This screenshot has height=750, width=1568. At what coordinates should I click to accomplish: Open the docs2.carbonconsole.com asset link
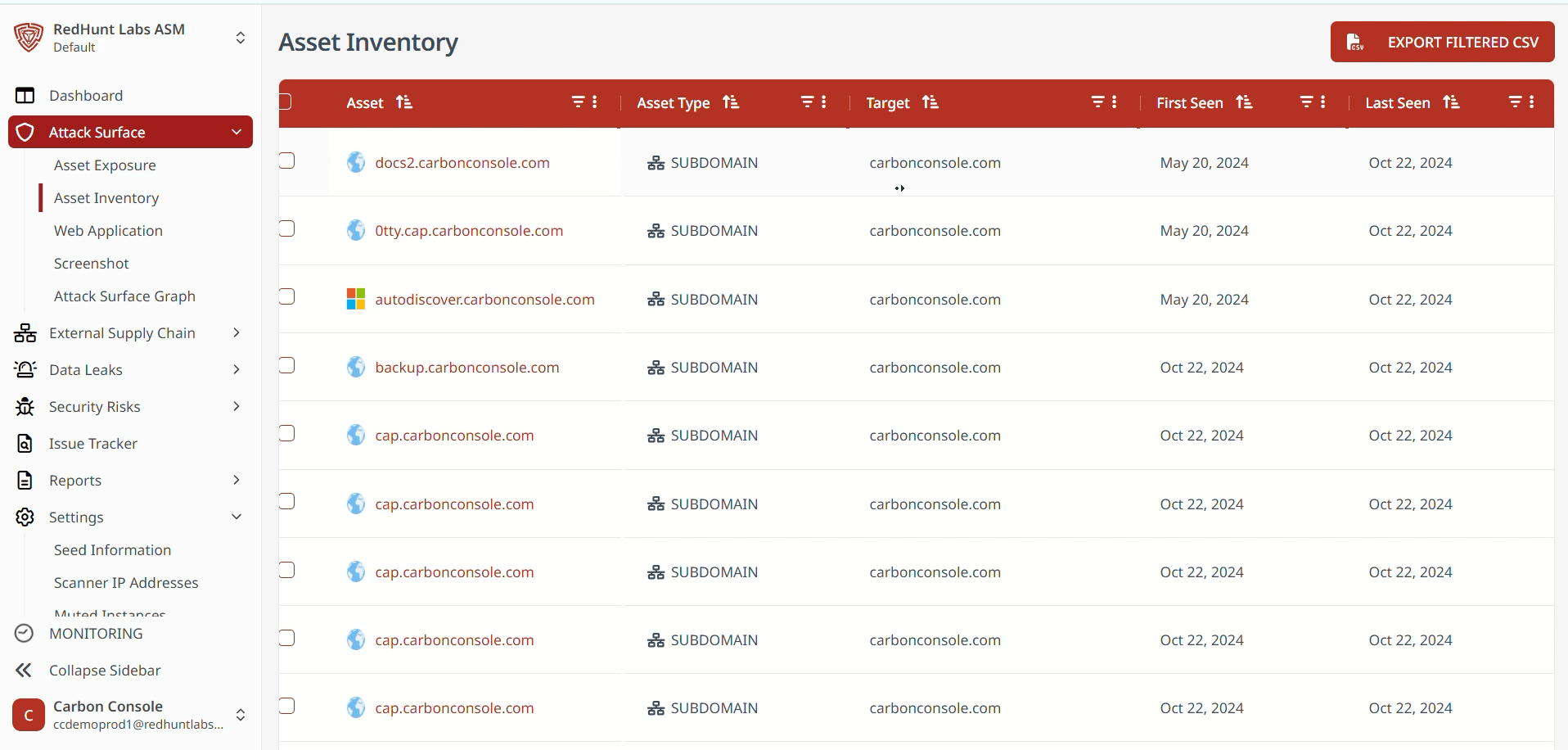462,163
